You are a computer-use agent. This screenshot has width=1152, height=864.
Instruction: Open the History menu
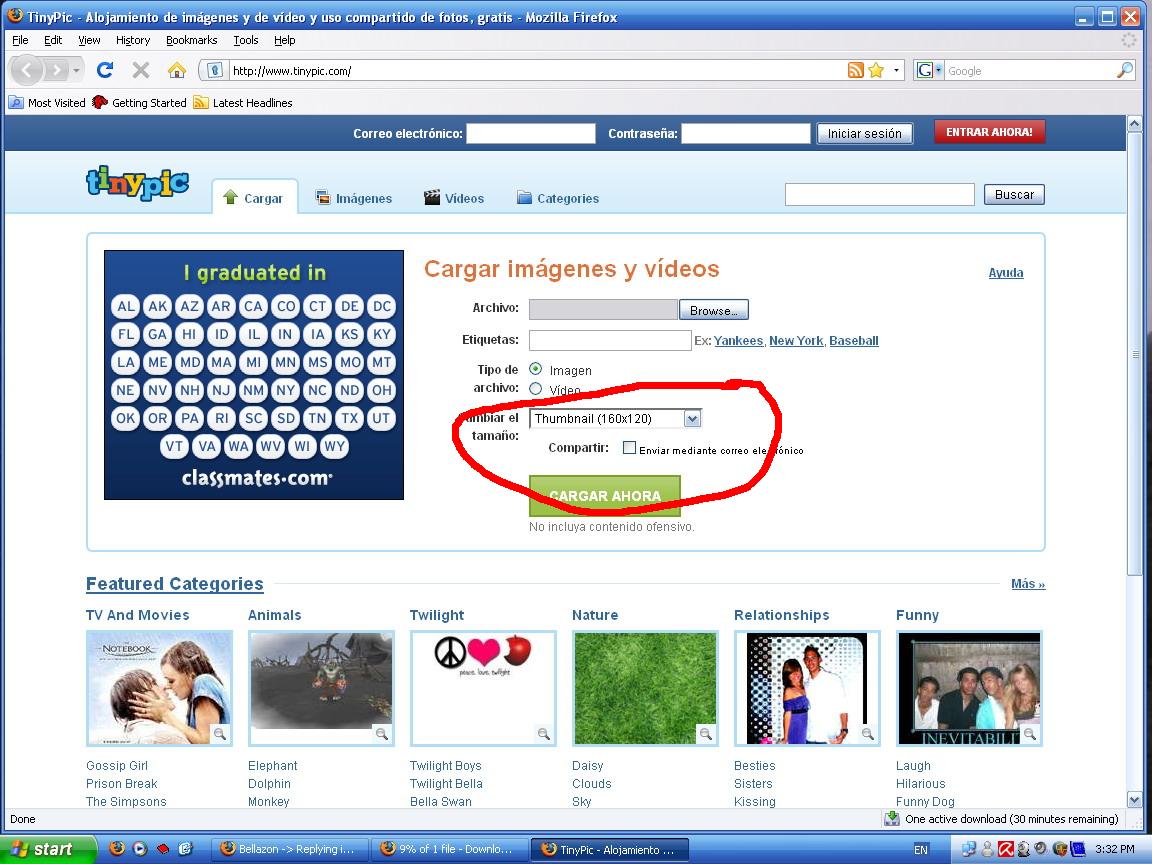[x=133, y=40]
